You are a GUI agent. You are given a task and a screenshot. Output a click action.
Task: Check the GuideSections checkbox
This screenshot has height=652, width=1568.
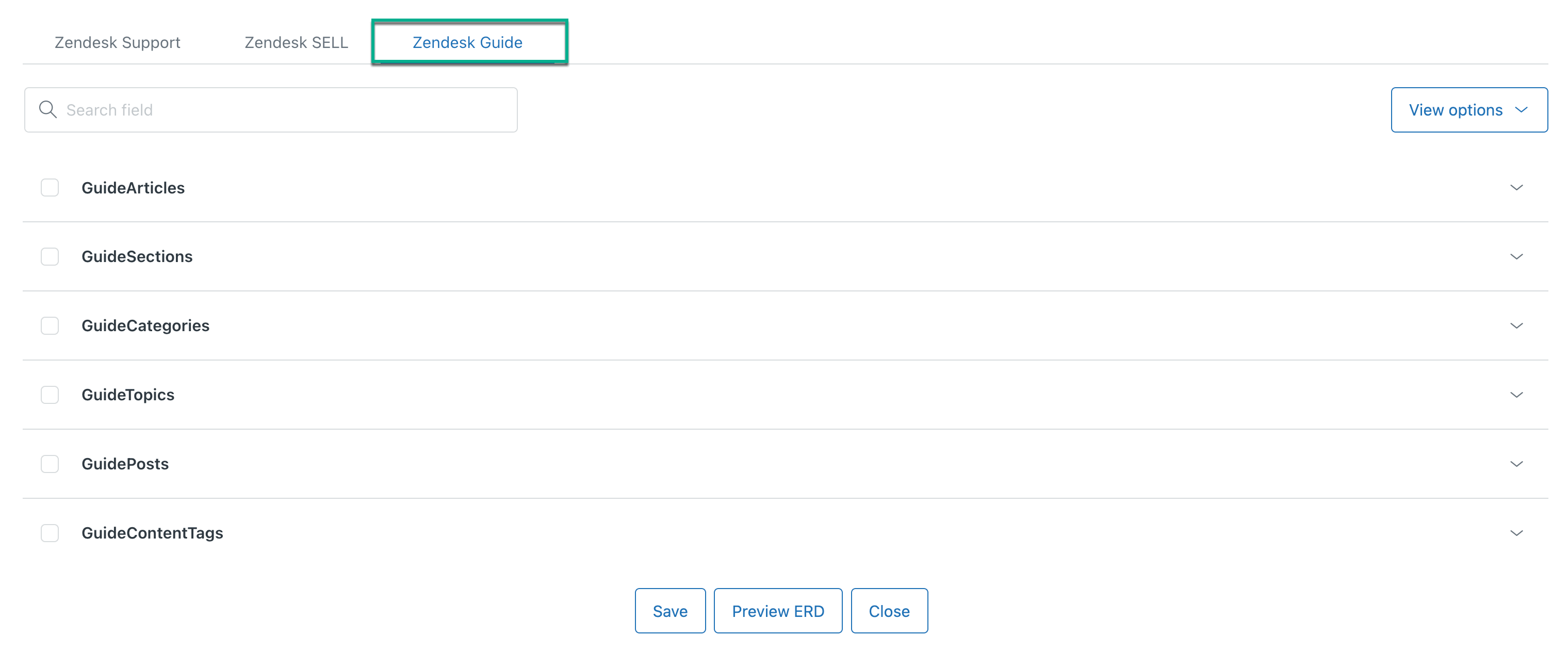tap(50, 256)
